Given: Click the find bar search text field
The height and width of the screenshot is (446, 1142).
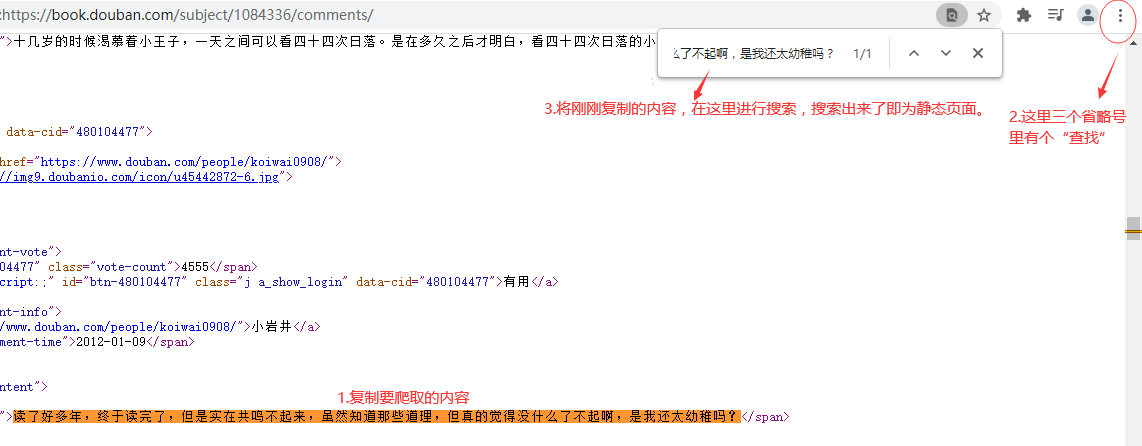Looking at the screenshot, I should tap(753, 54).
